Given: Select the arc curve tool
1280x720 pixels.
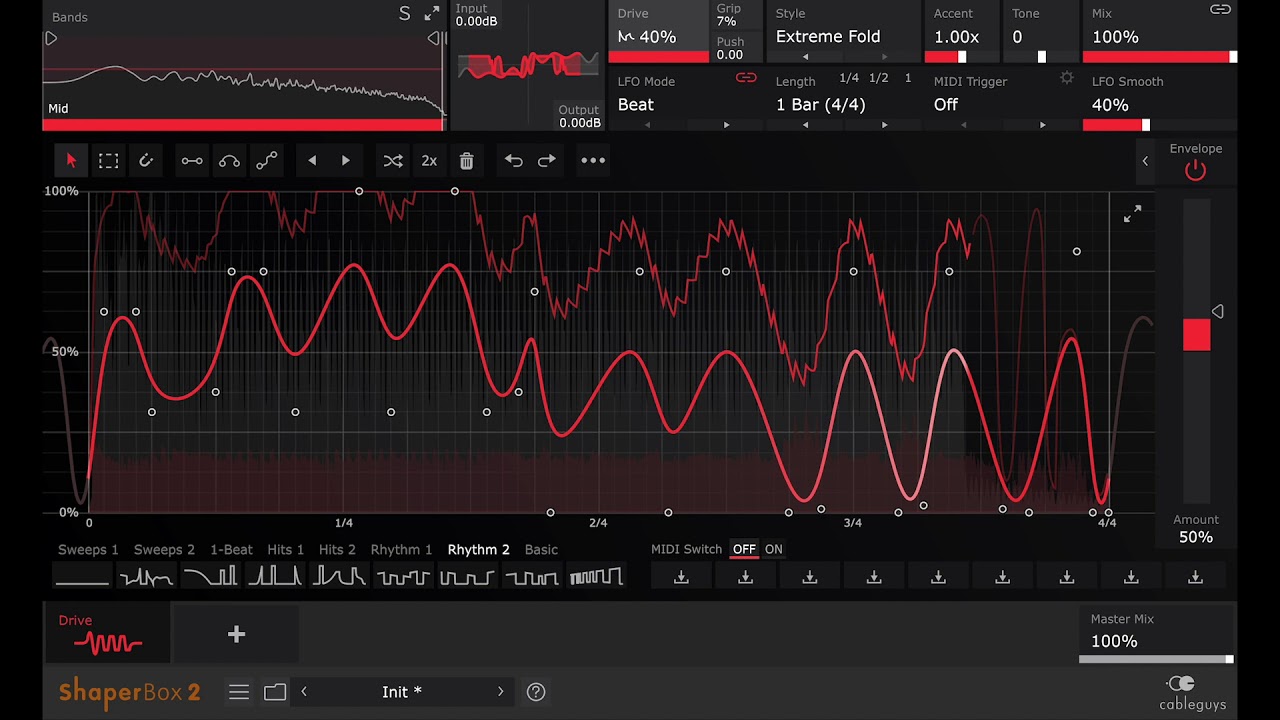Looking at the screenshot, I should click(229, 160).
